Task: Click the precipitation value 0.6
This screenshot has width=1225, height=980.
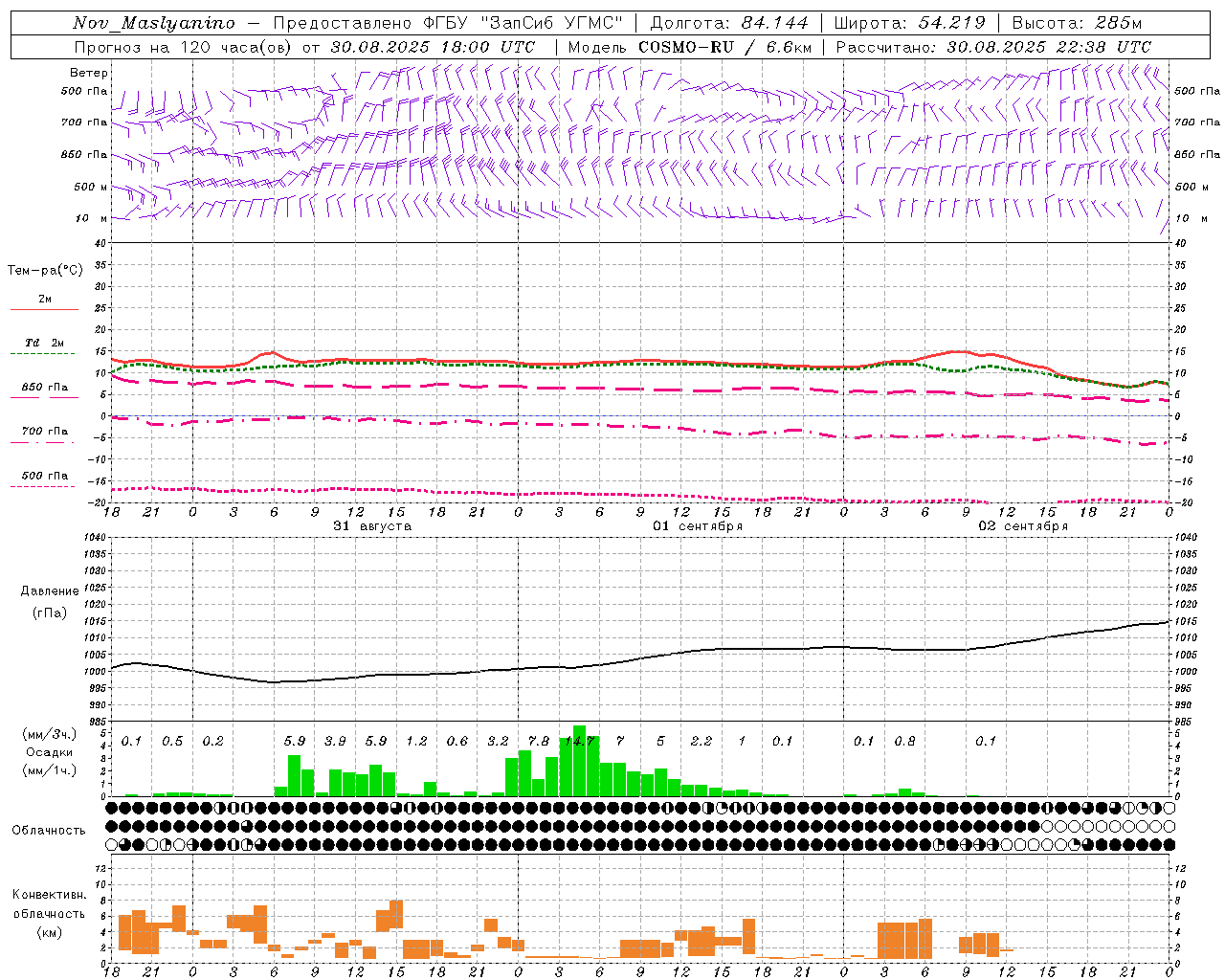Action: coord(457,741)
